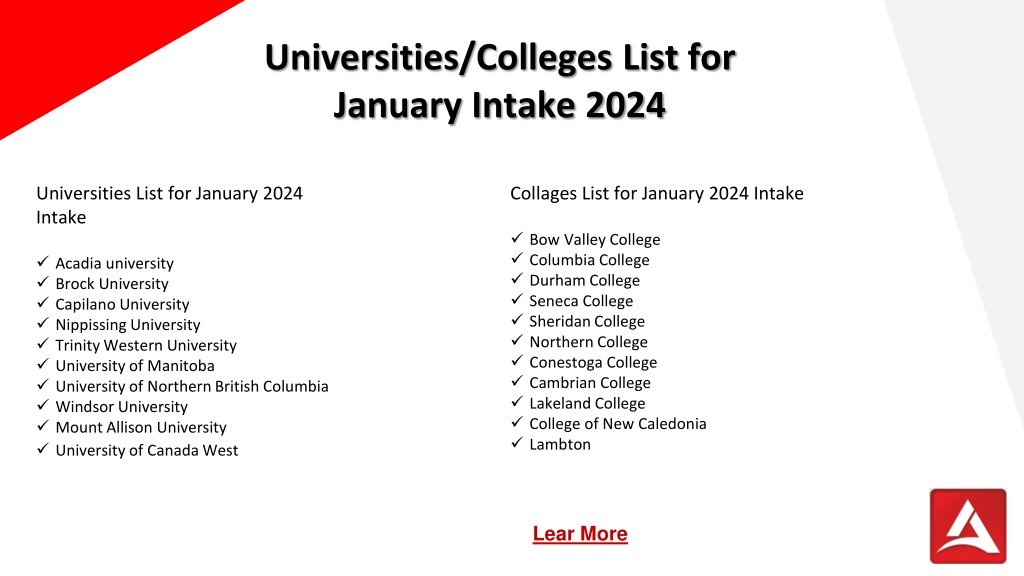Click Mount Allison University entry
Screen dimensions: 1024x576
coord(140,427)
